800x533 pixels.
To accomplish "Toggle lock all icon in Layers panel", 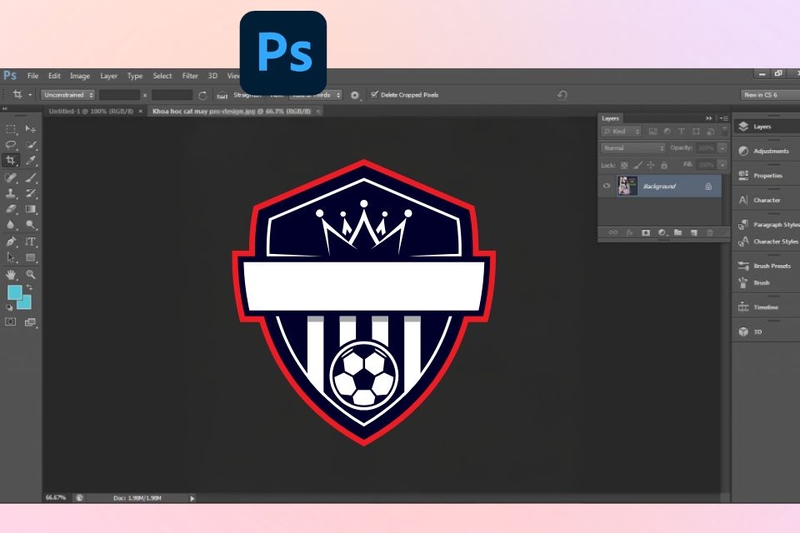I will [x=664, y=165].
